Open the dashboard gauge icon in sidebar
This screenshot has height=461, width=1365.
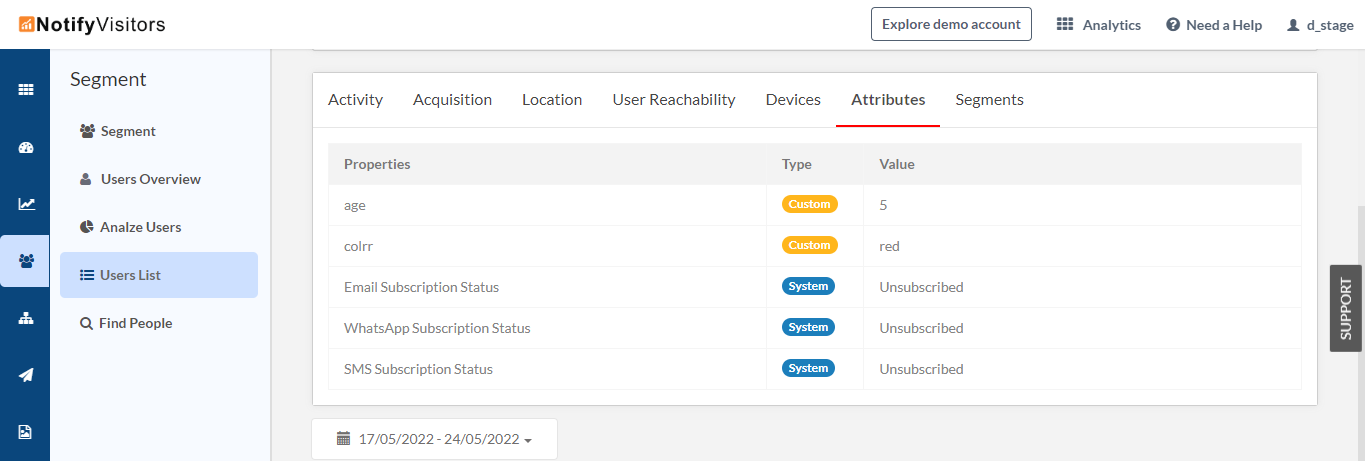[x=26, y=147]
